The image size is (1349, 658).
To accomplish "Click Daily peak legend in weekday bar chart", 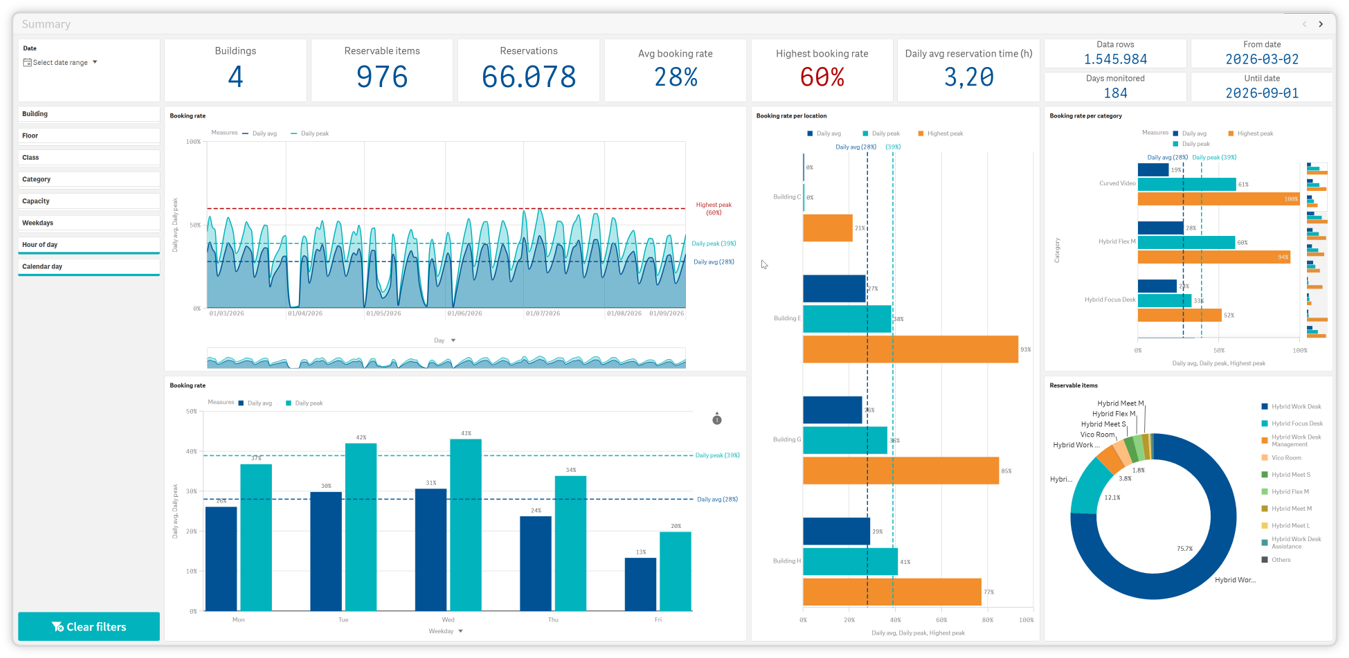I will tap(304, 403).
